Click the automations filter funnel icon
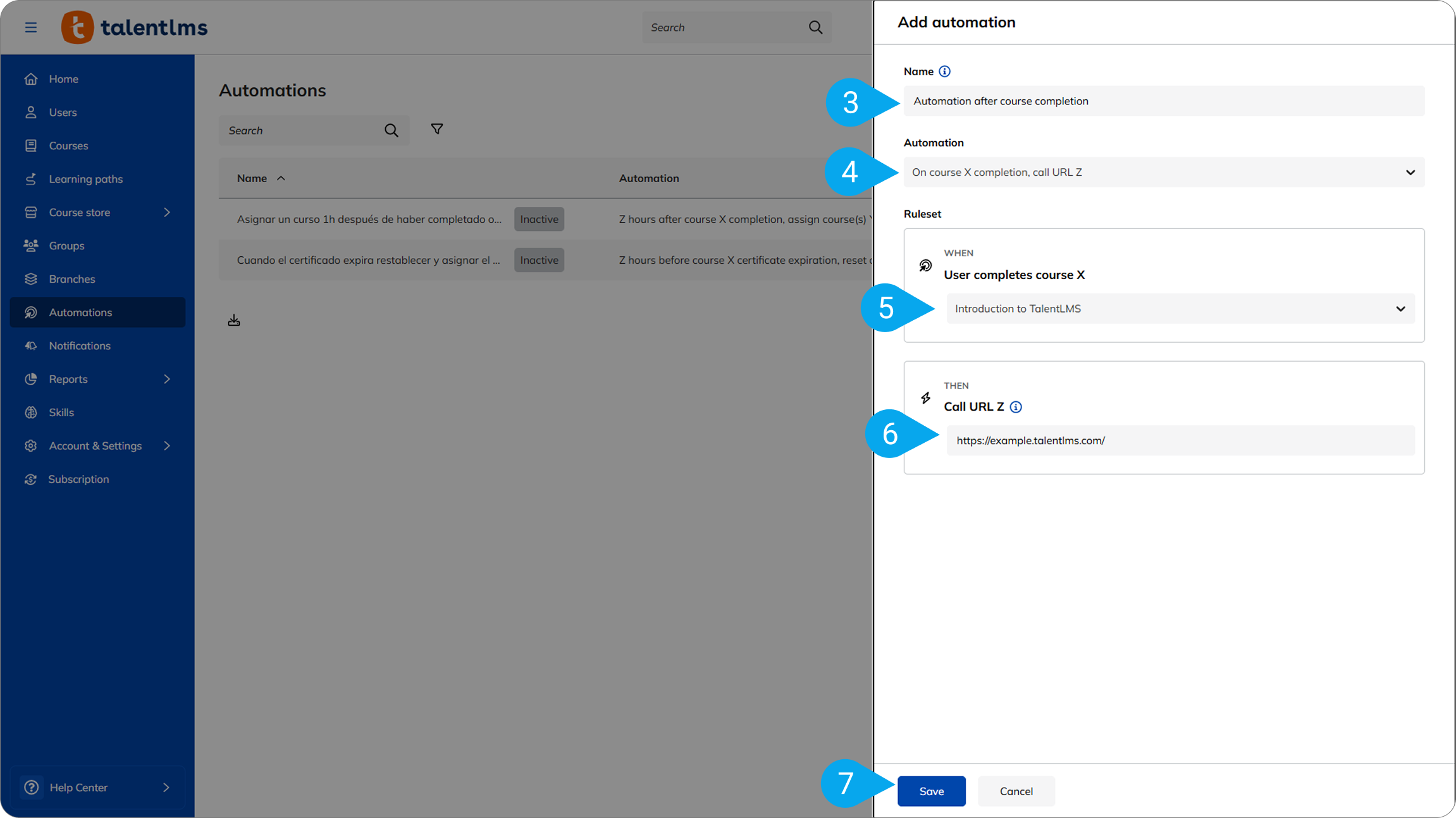This screenshot has height=818, width=1456. (436, 129)
